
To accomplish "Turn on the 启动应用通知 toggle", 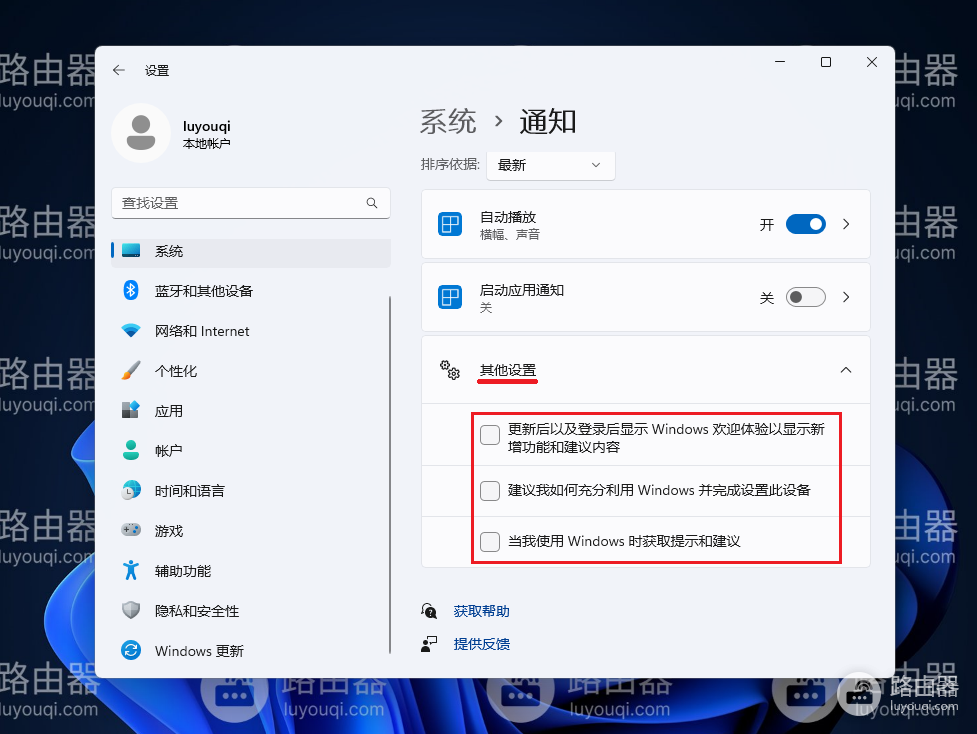I will coord(806,297).
